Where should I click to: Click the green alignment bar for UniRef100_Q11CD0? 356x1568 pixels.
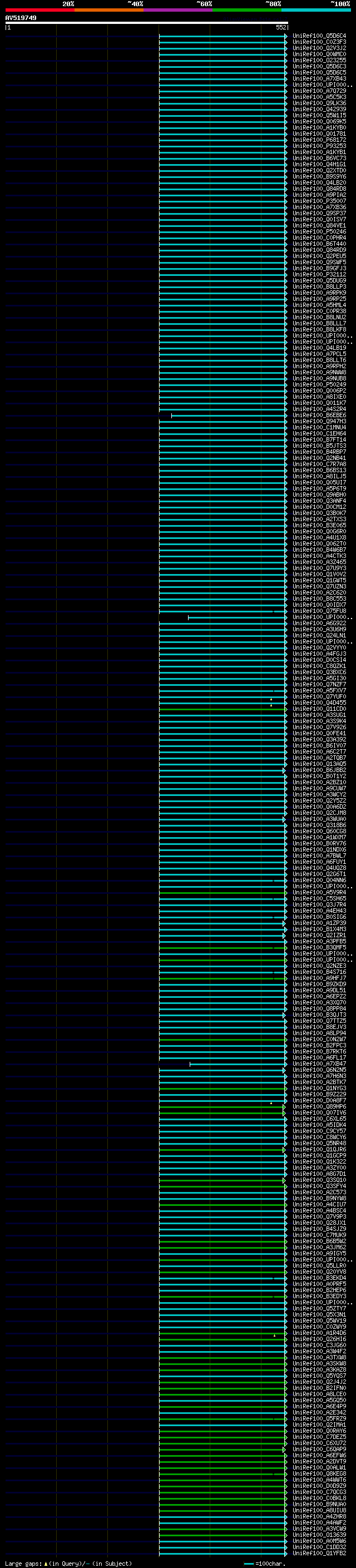[224, 709]
